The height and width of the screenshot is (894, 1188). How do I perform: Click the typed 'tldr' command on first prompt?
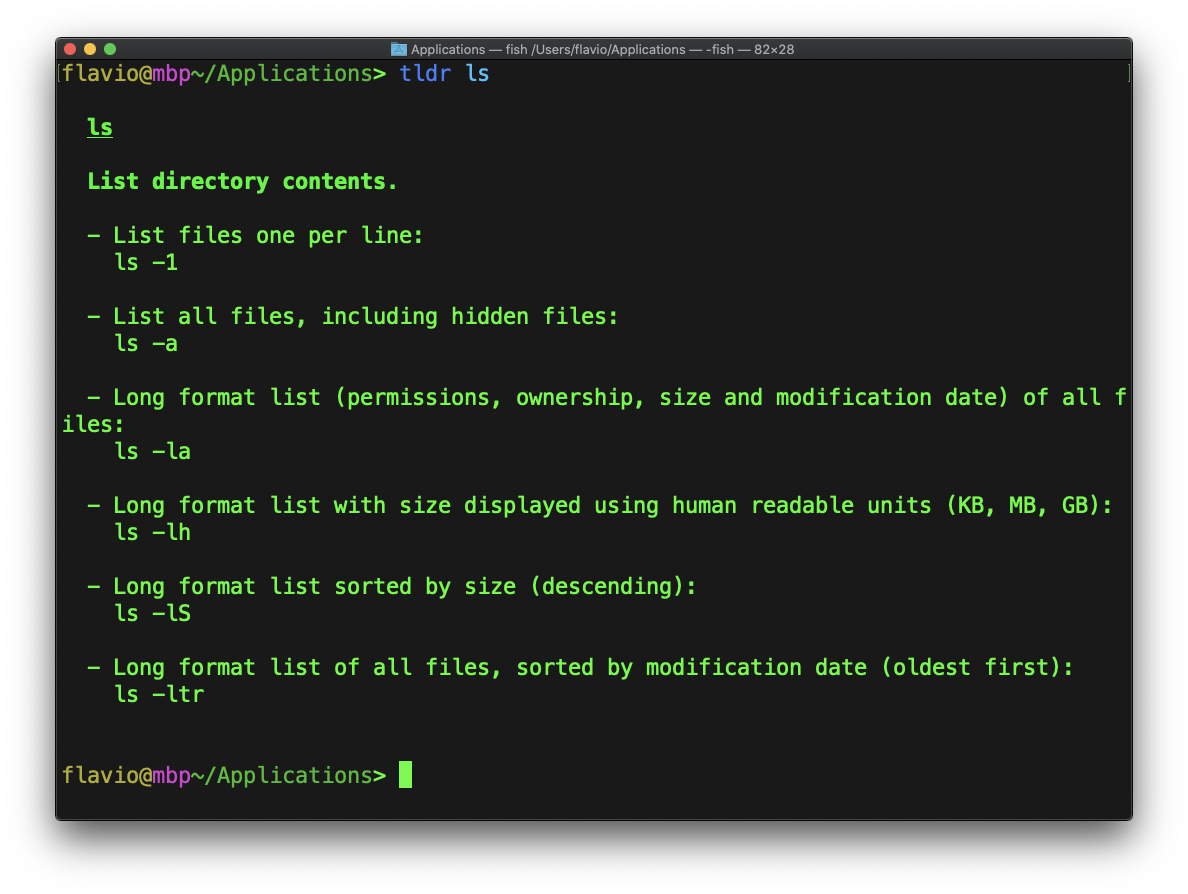425,74
